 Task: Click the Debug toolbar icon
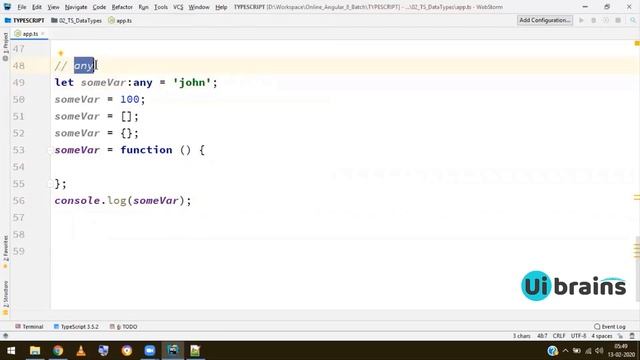pyautogui.click(x=593, y=20)
